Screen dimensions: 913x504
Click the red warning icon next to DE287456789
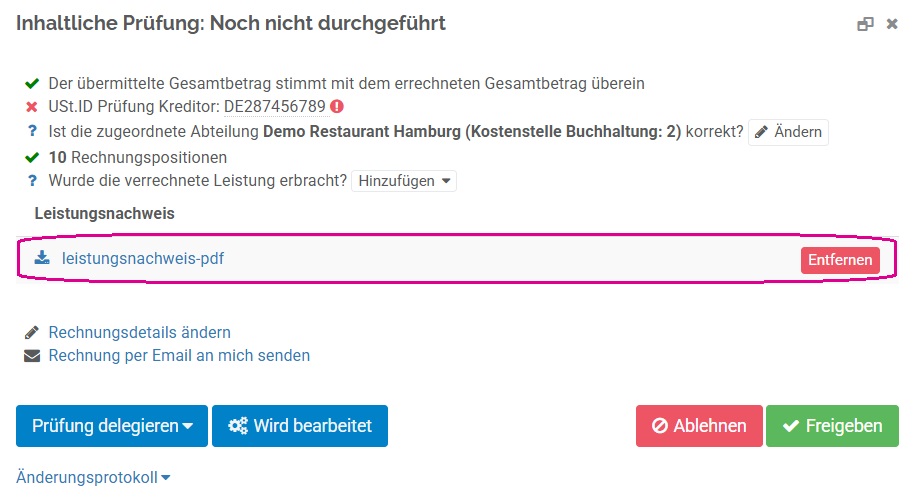337,107
